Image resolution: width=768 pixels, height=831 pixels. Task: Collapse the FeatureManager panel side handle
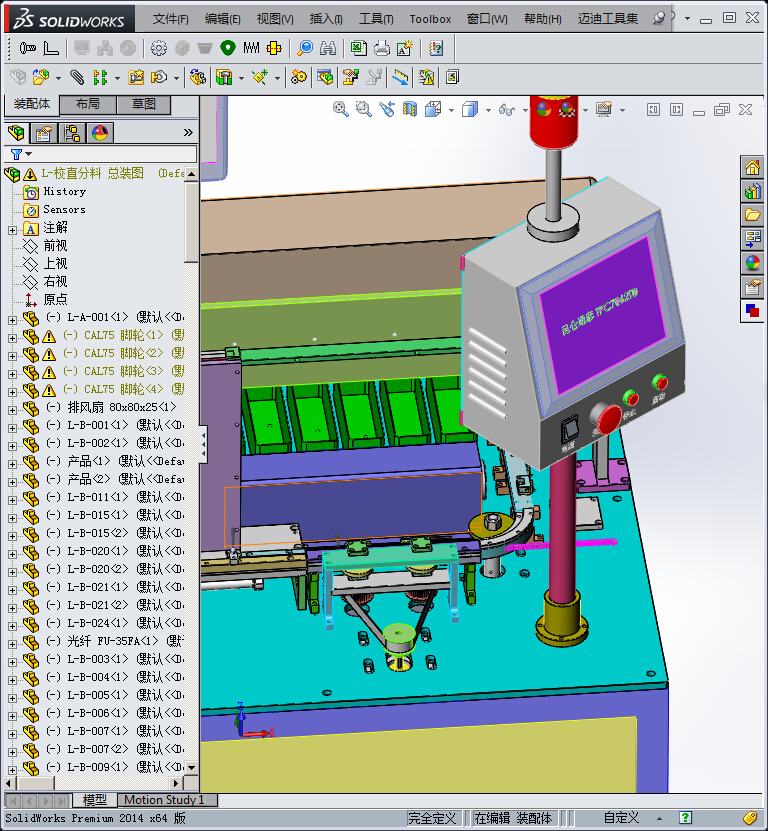click(204, 445)
